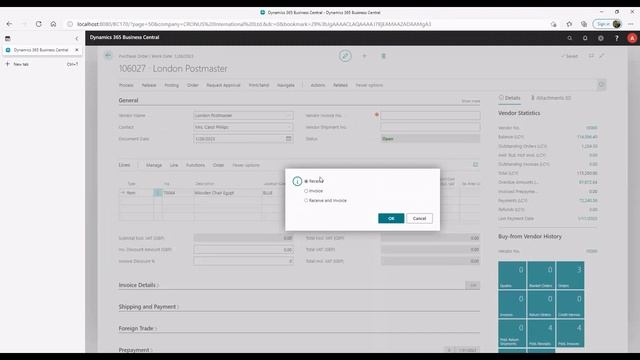Image resolution: width=640 pixels, height=360 pixels.
Task: Show fewer options in main action bar
Action: tap(369, 85)
